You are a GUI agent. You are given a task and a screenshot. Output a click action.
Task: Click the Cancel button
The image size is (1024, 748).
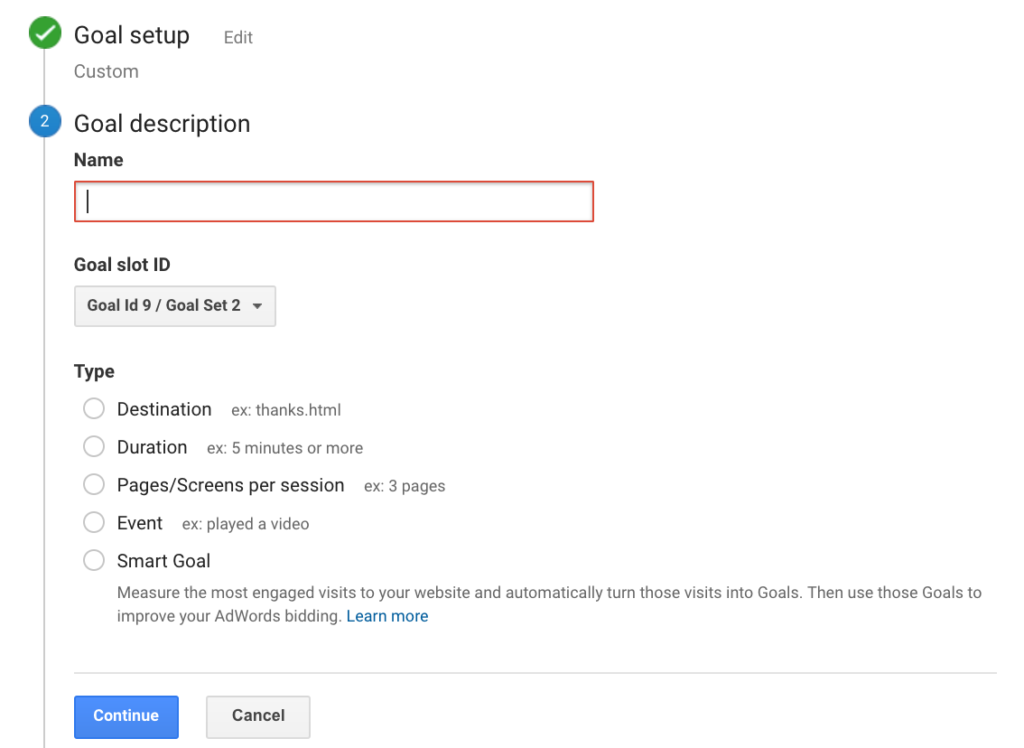point(258,716)
